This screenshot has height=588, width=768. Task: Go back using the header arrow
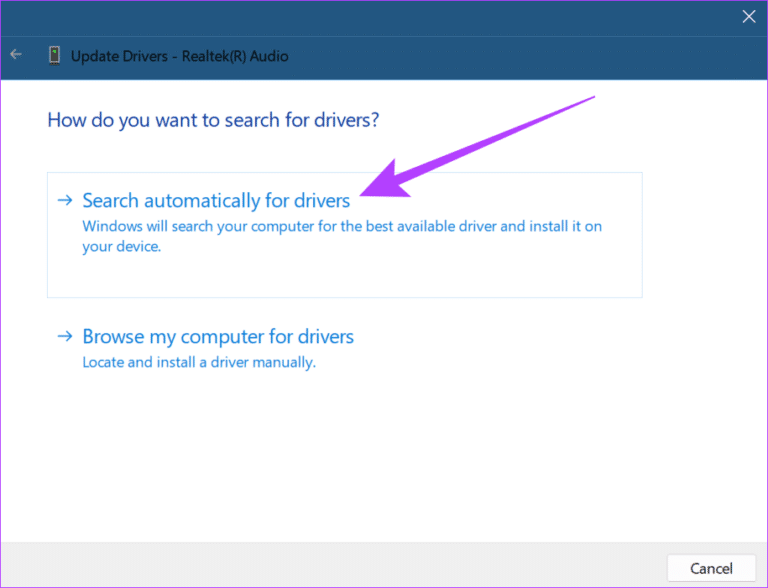[16, 54]
